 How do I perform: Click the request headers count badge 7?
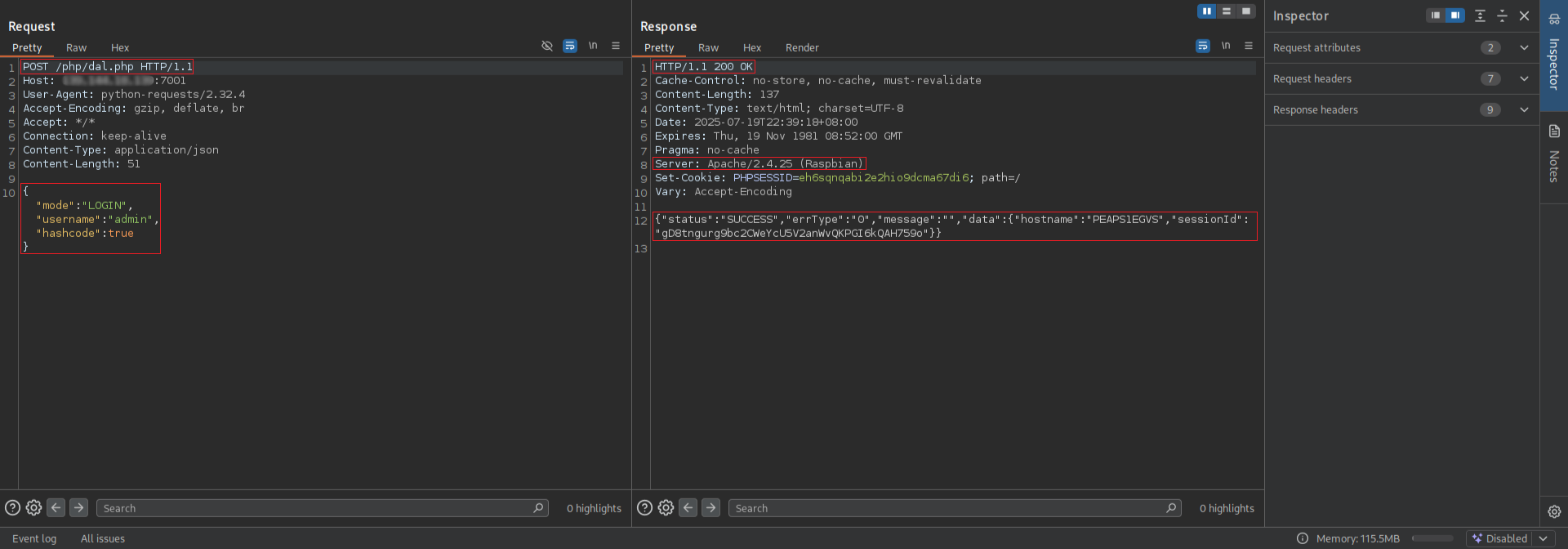point(1490,78)
